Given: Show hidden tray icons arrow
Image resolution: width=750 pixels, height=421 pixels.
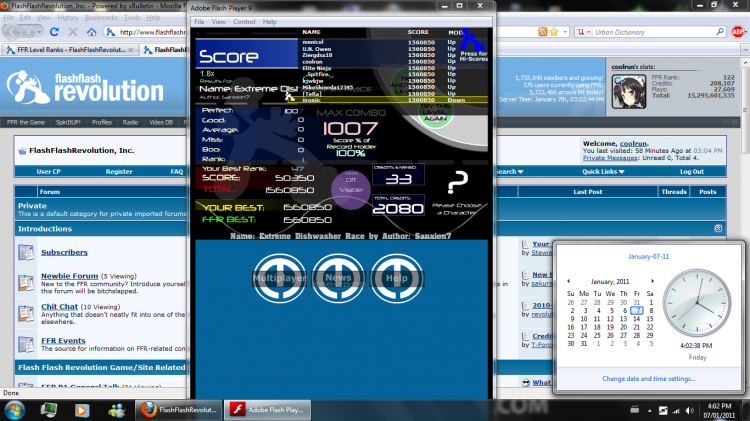Looking at the screenshot, I should (649, 410).
